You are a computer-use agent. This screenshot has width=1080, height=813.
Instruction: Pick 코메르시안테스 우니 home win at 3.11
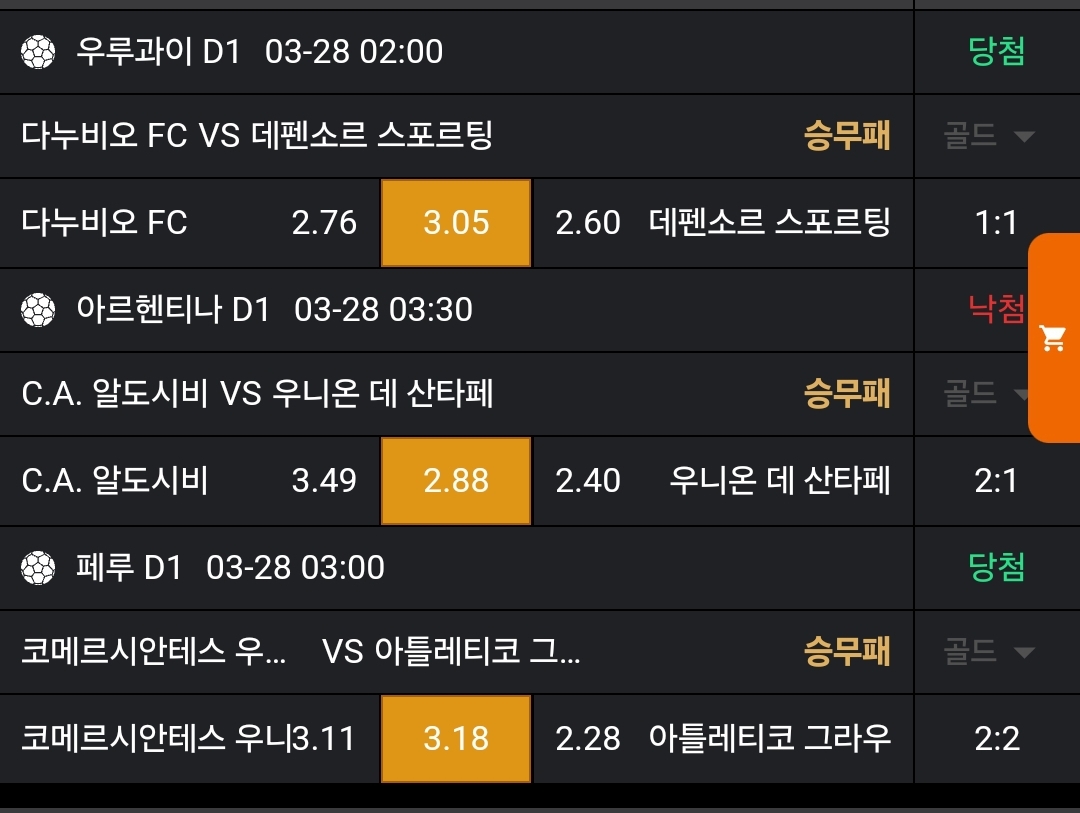click(x=190, y=739)
